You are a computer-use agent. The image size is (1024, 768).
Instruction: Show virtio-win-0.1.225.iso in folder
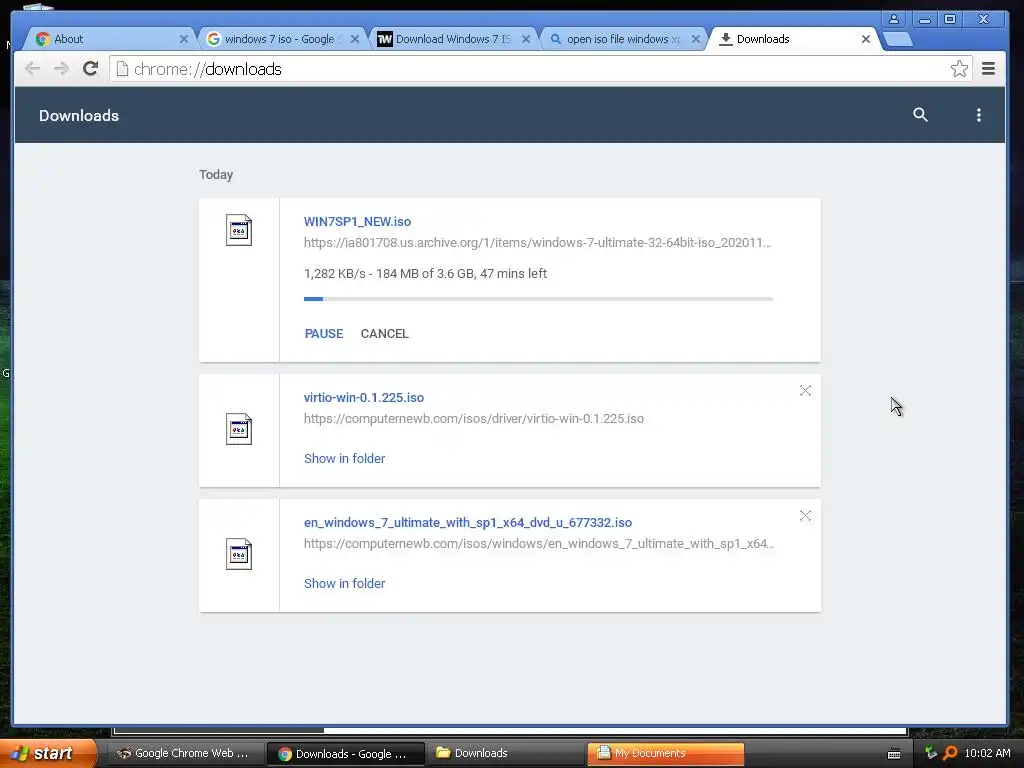[x=344, y=458]
